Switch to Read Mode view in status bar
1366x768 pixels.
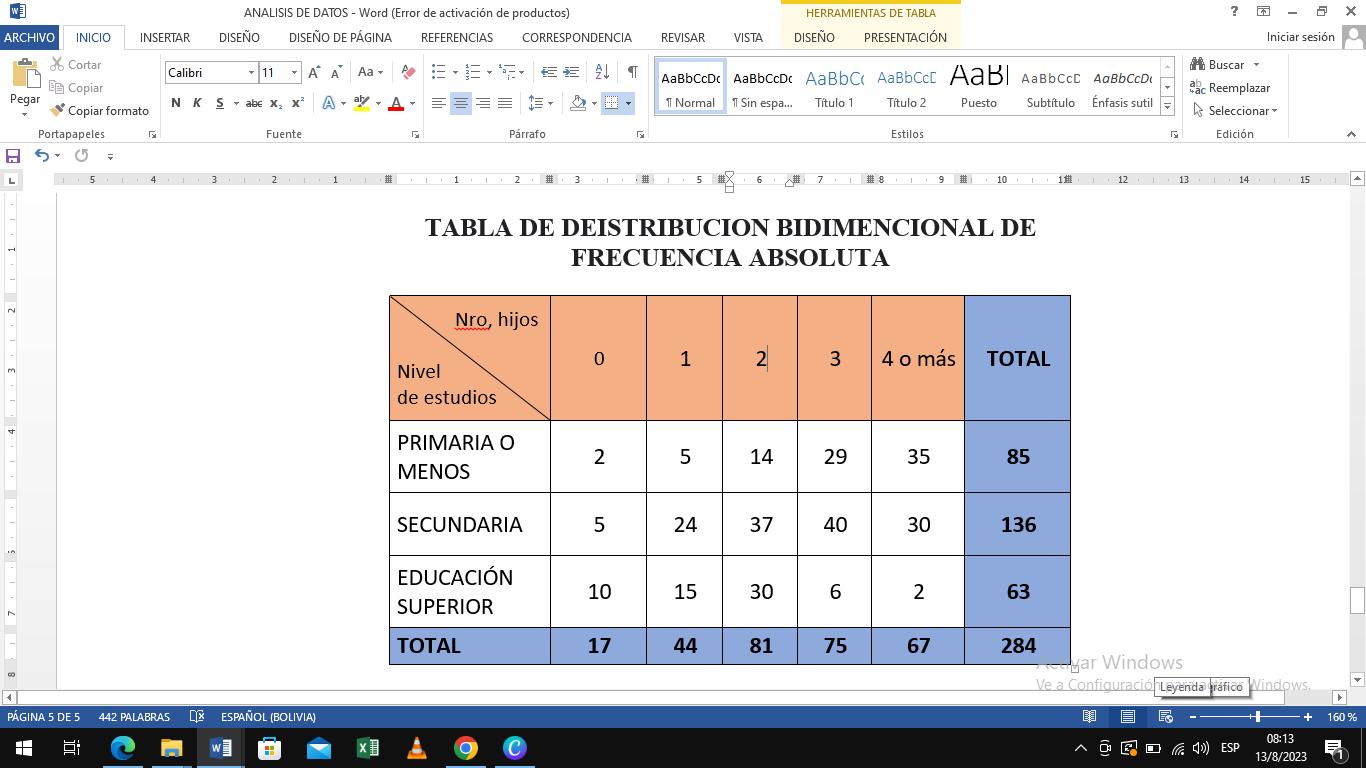coord(1090,717)
